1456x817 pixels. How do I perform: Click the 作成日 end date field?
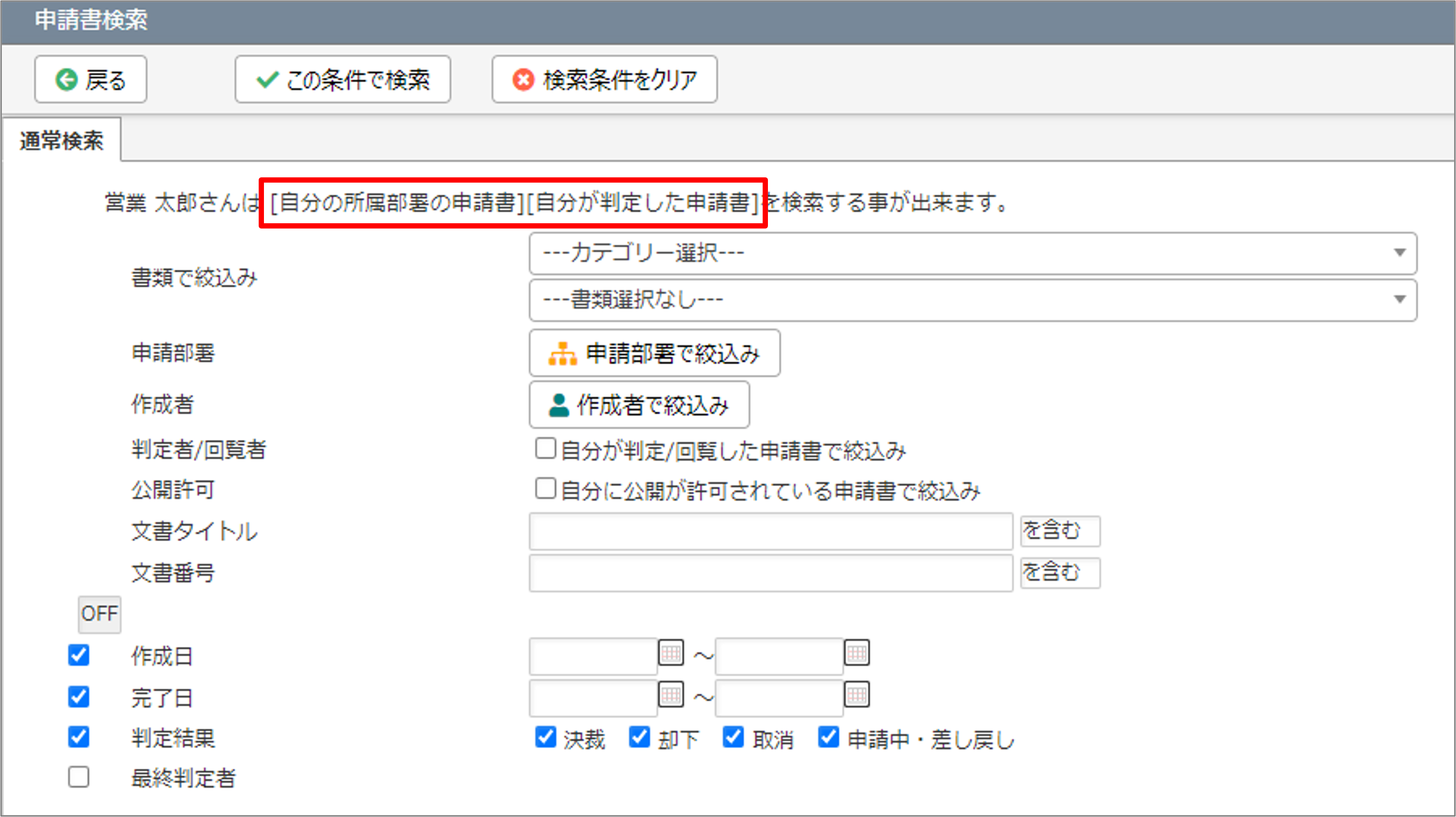(779, 656)
